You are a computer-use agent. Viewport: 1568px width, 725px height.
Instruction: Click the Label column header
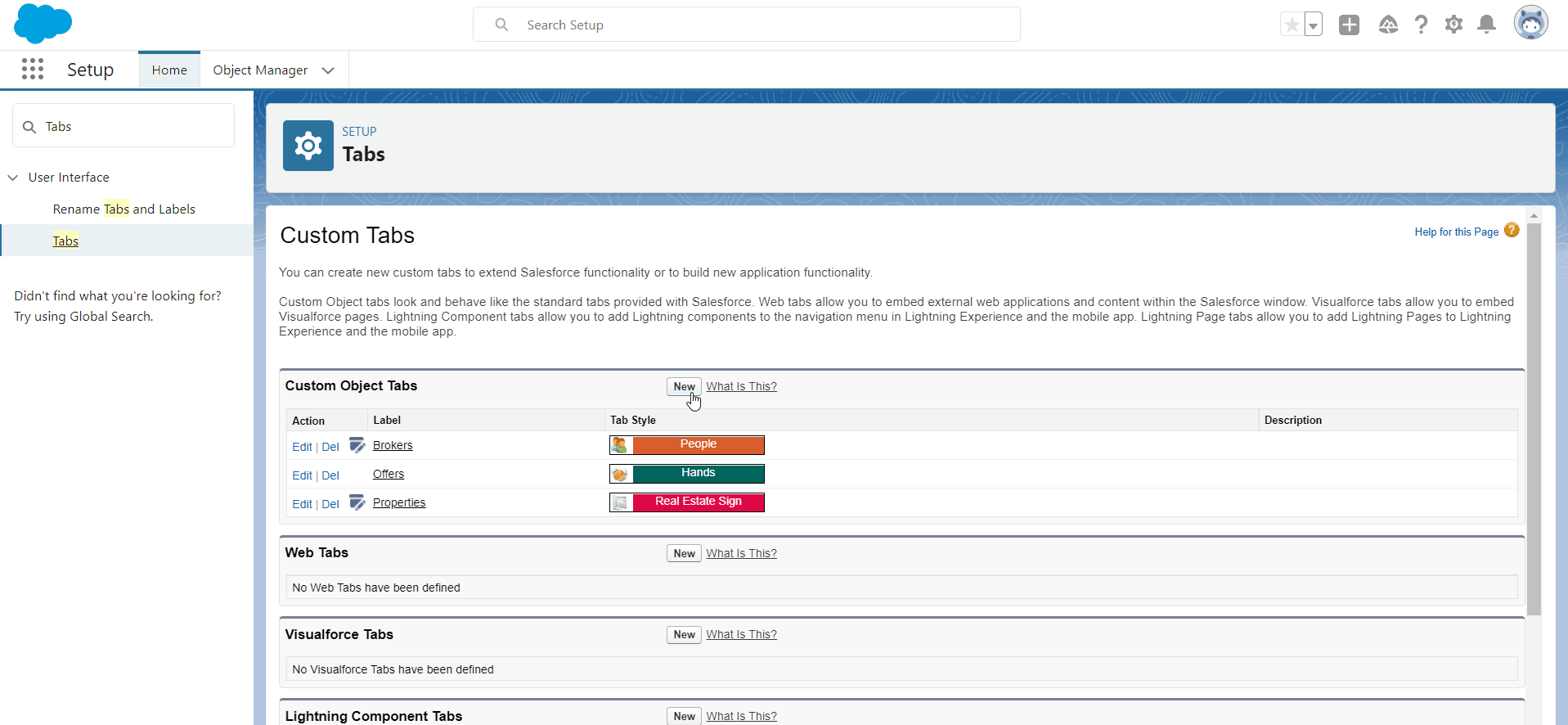click(387, 420)
